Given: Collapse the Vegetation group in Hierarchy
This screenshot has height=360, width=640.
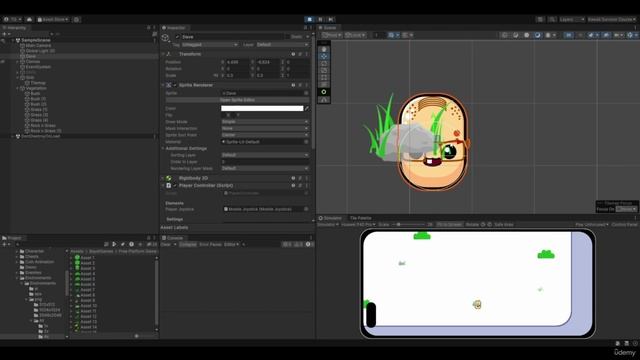Looking at the screenshot, I should click(18, 88).
